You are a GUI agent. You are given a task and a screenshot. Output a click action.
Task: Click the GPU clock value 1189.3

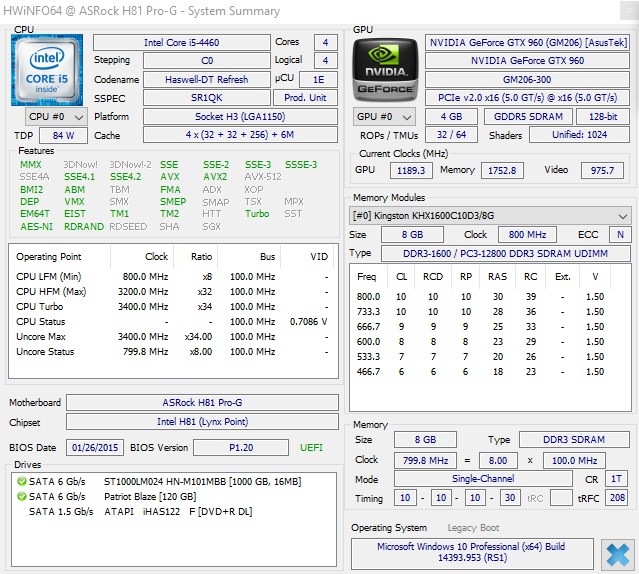411,170
